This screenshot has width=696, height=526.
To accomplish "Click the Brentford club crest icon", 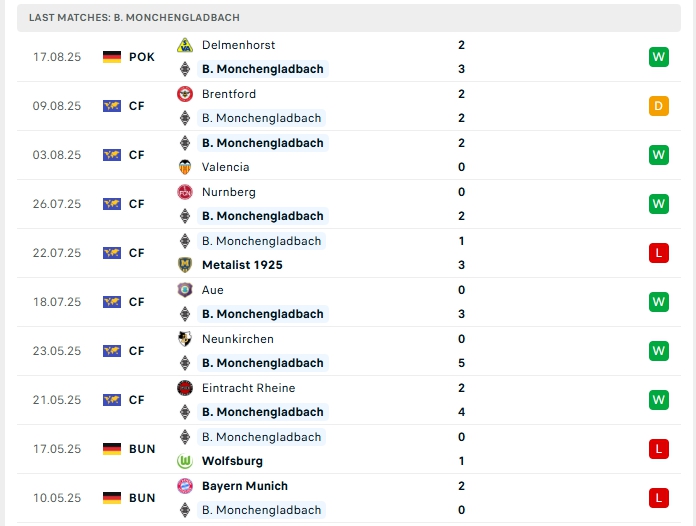I will pyautogui.click(x=184, y=94).
